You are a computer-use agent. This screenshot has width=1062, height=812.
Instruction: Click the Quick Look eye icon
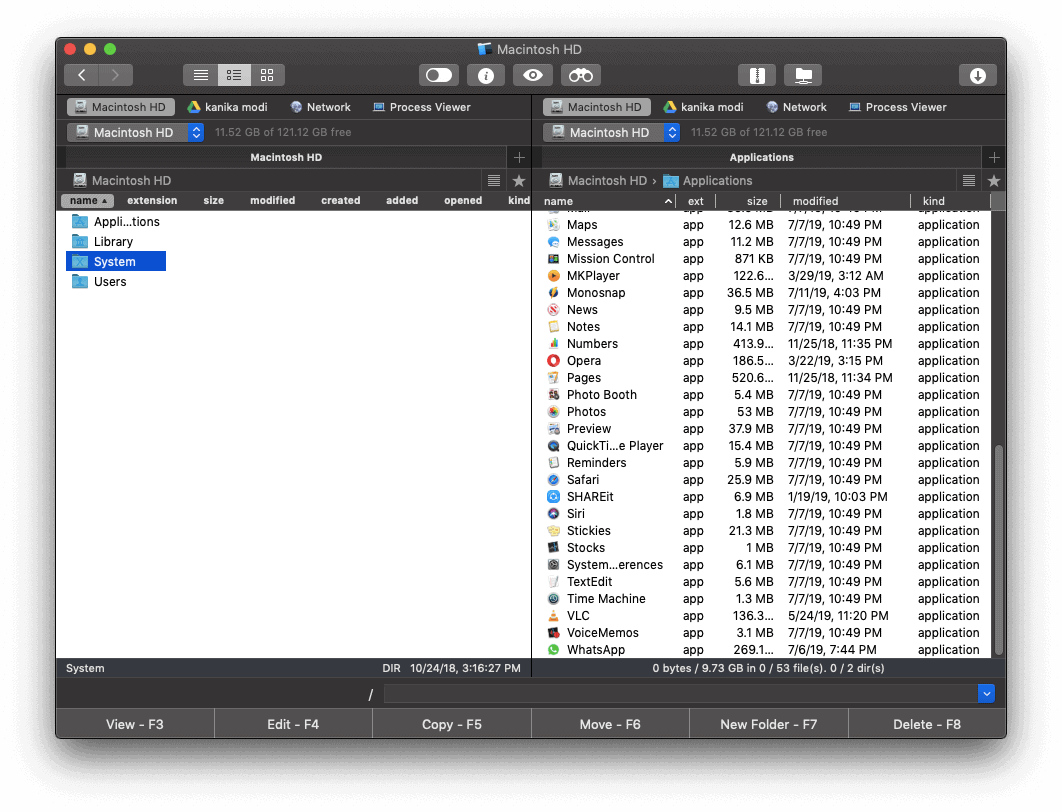(x=533, y=75)
